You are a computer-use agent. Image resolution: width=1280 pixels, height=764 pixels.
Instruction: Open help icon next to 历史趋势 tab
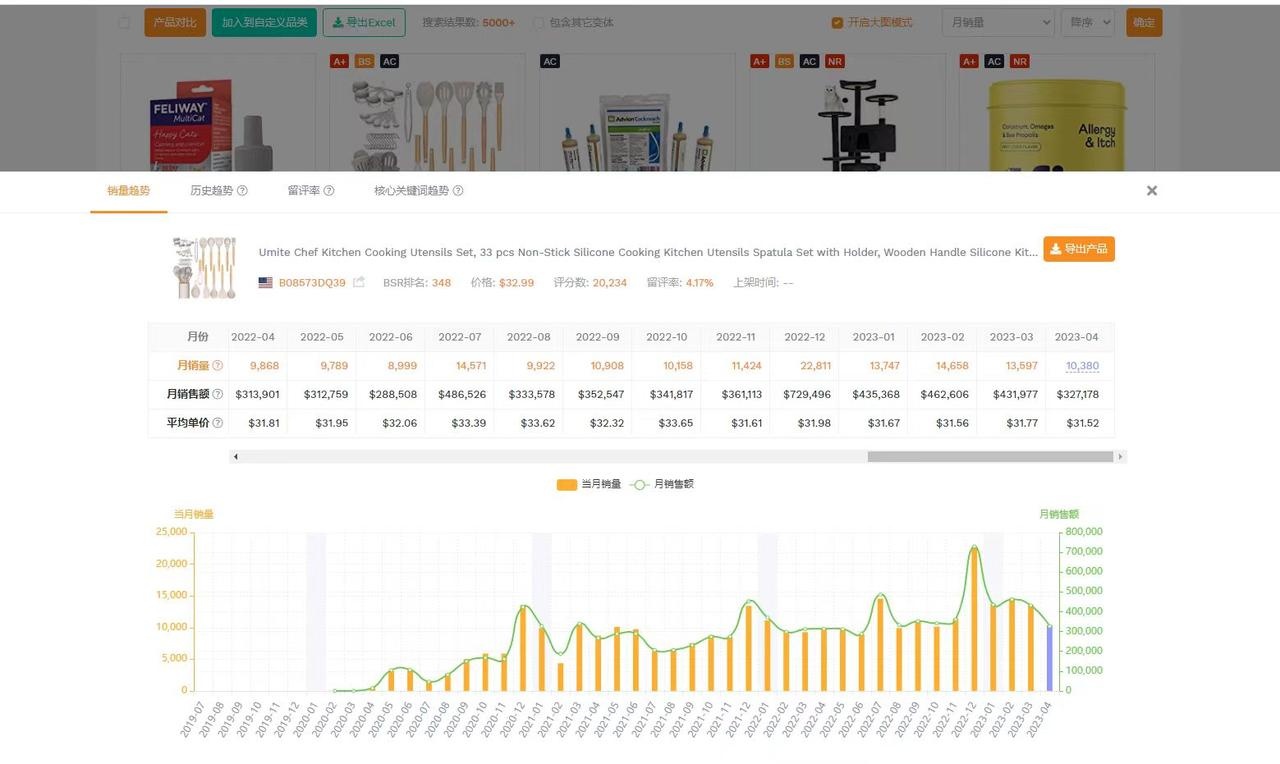242,190
